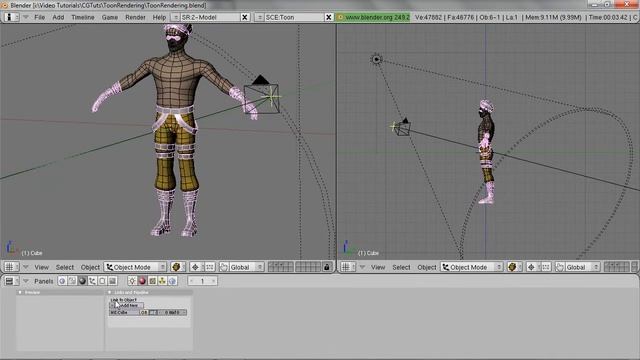Open right viewport Select menu
The width and height of the screenshot is (640, 360).
pos(401,267)
